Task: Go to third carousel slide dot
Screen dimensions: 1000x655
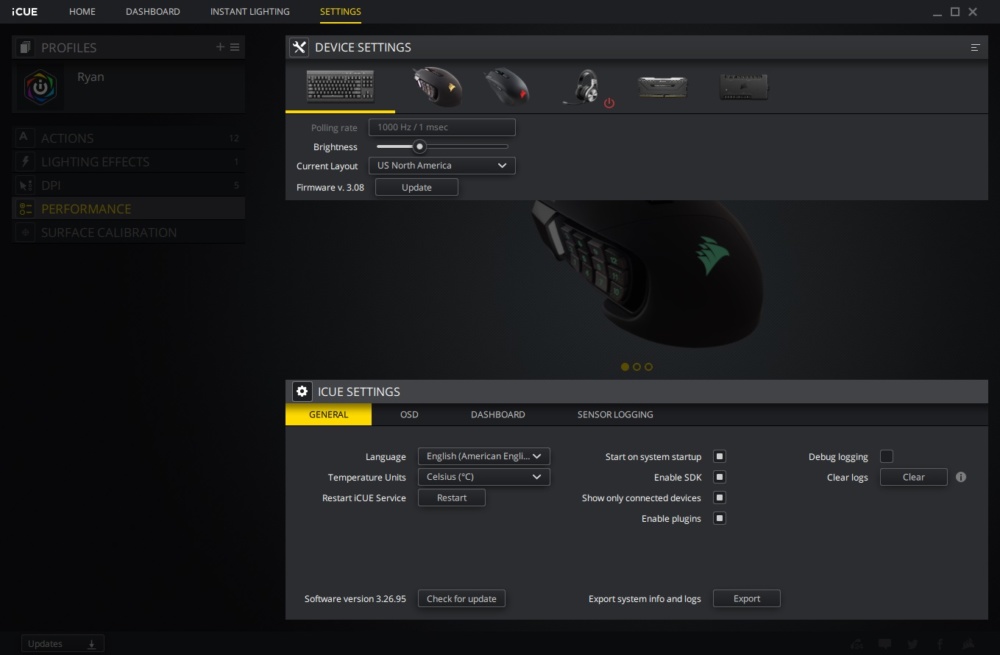Action: pos(649,367)
